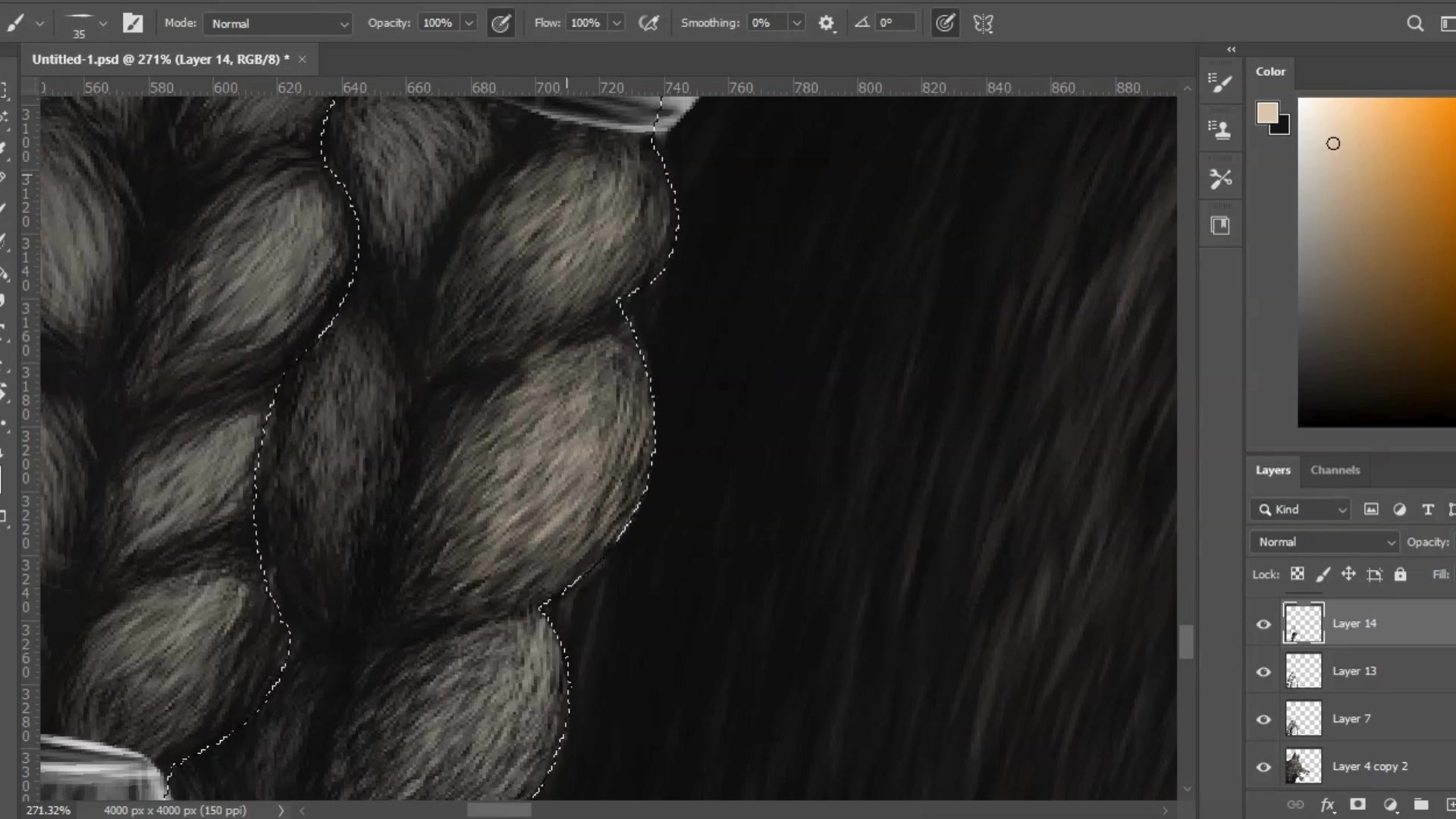Click the vertical canvas scrollbar thumb

[1187, 642]
